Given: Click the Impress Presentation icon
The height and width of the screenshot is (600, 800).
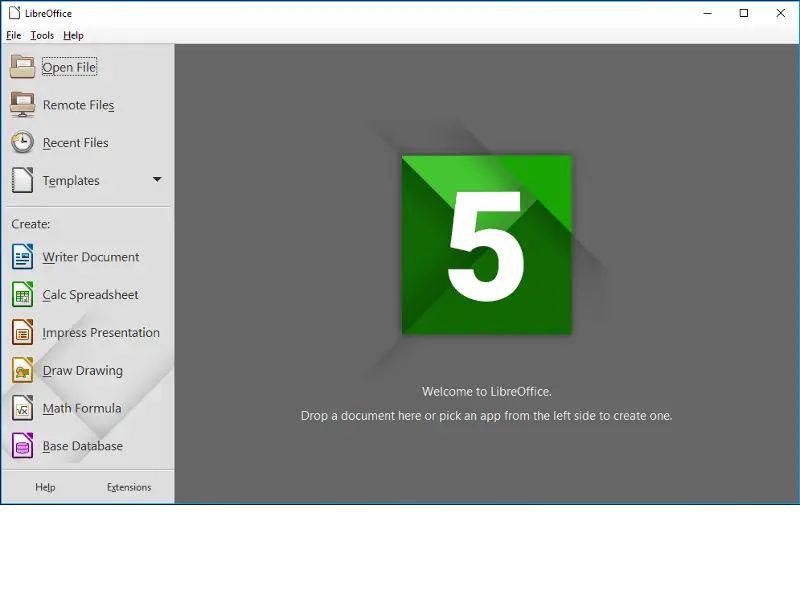Looking at the screenshot, I should [22, 332].
